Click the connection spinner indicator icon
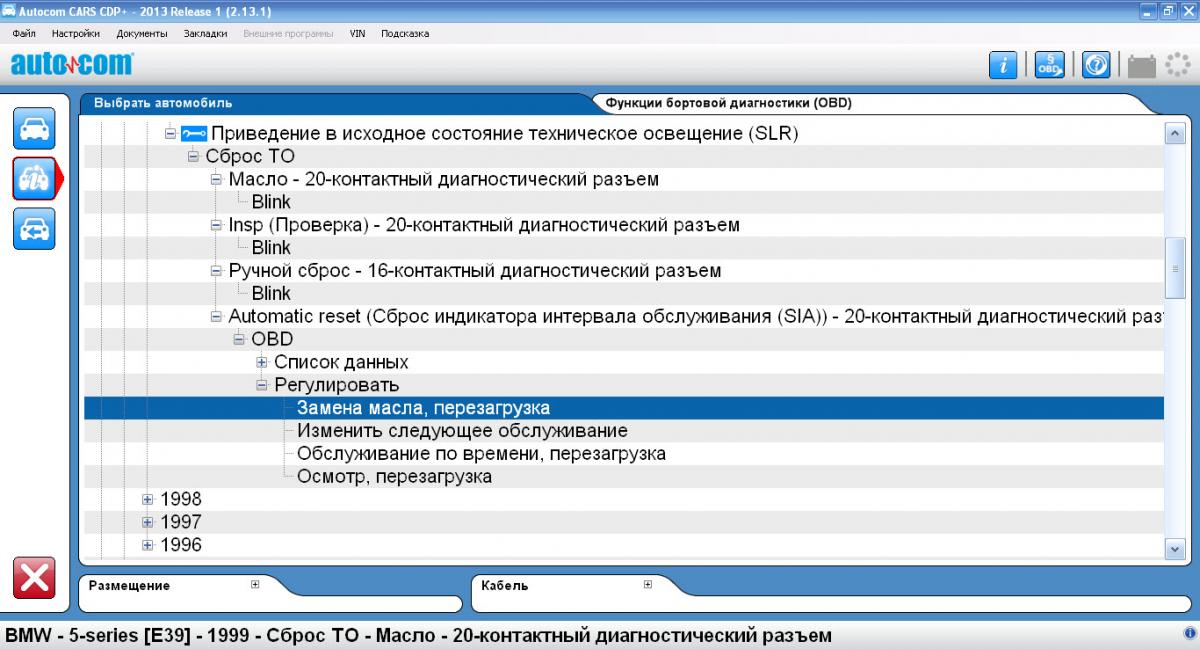 point(1176,65)
